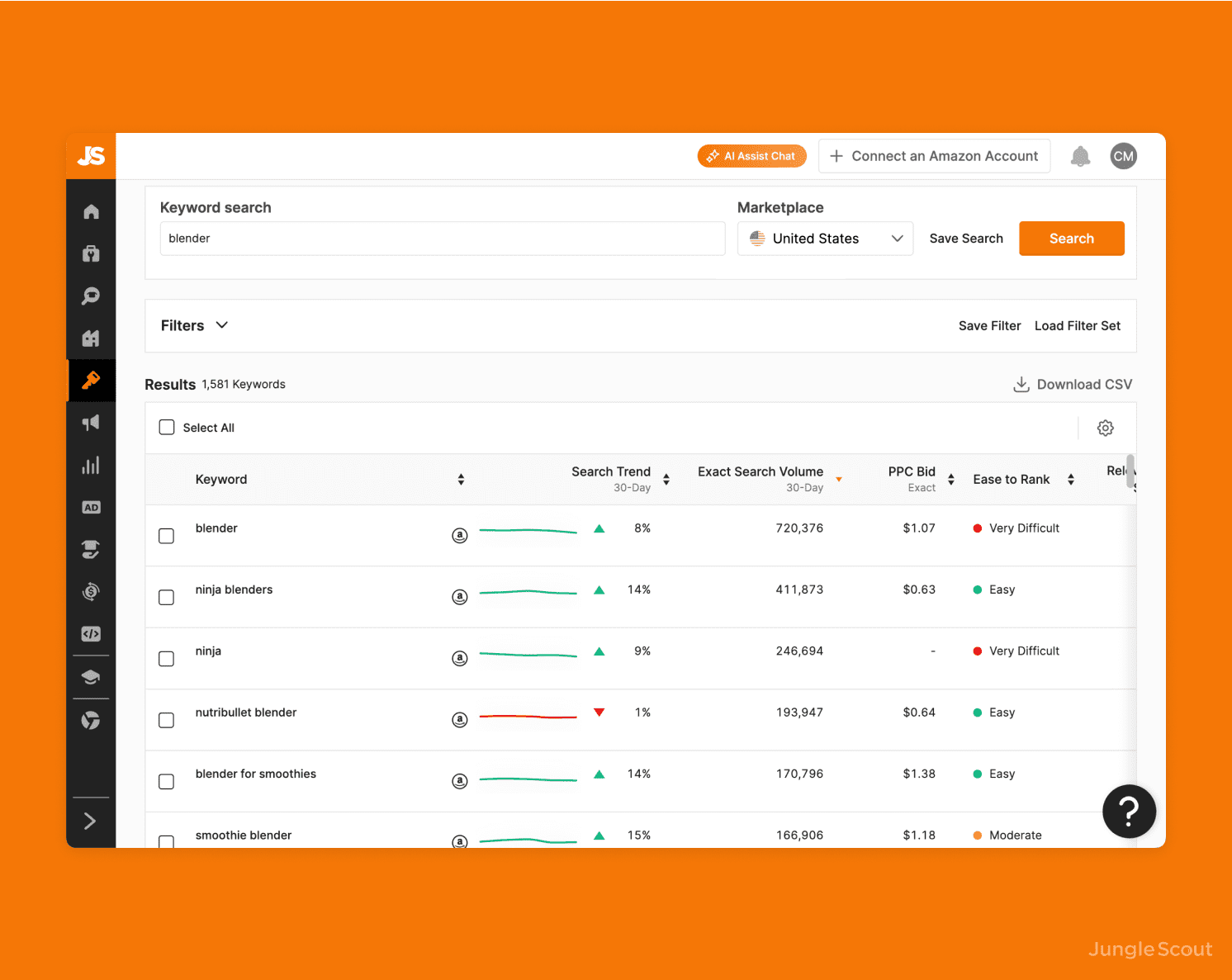
Task: Click the AI Assist Chat button
Action: 751,156
